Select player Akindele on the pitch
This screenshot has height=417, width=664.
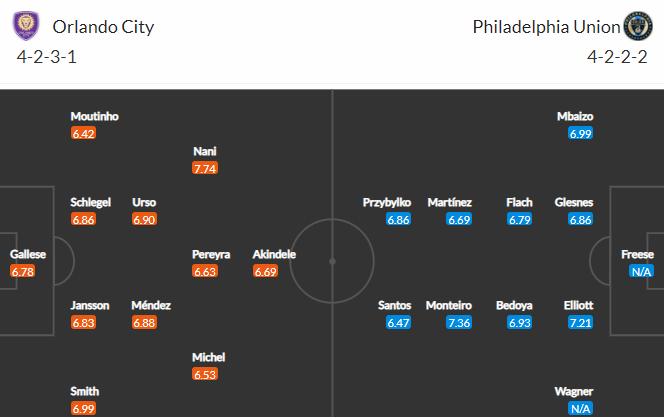(x=274, y=254)
